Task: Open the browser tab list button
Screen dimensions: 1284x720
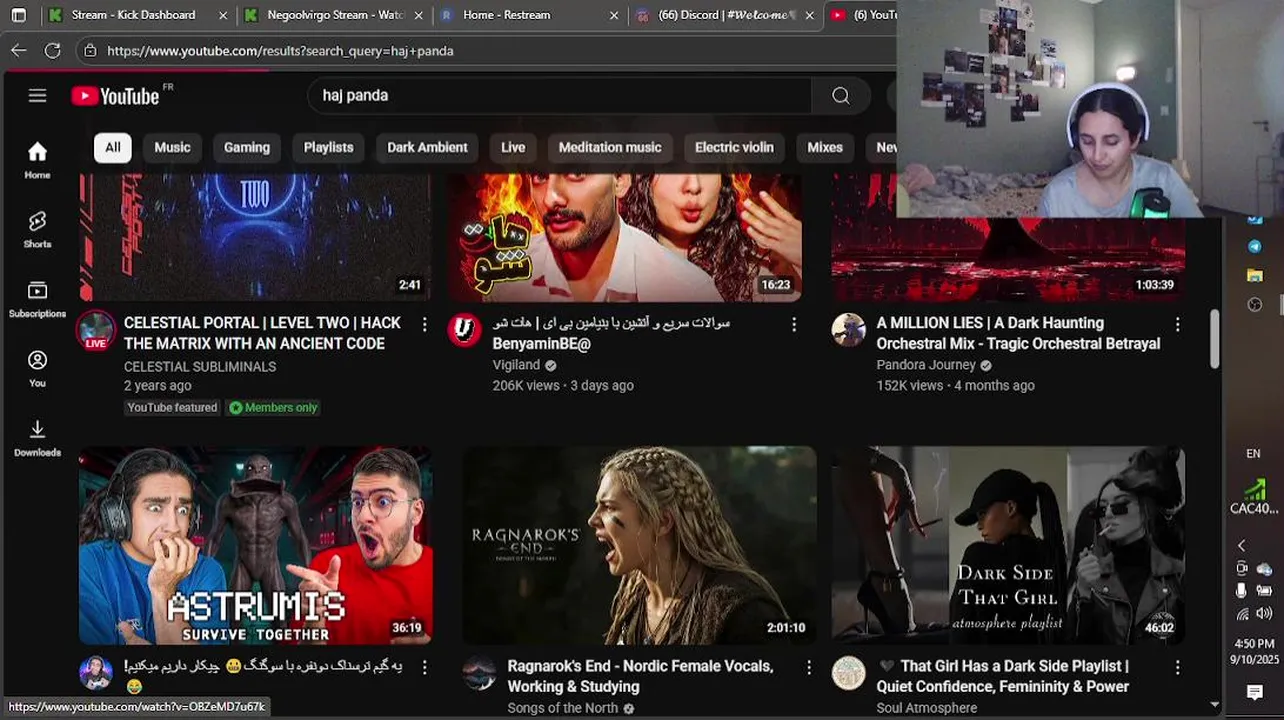Action: tap(18, 15)
